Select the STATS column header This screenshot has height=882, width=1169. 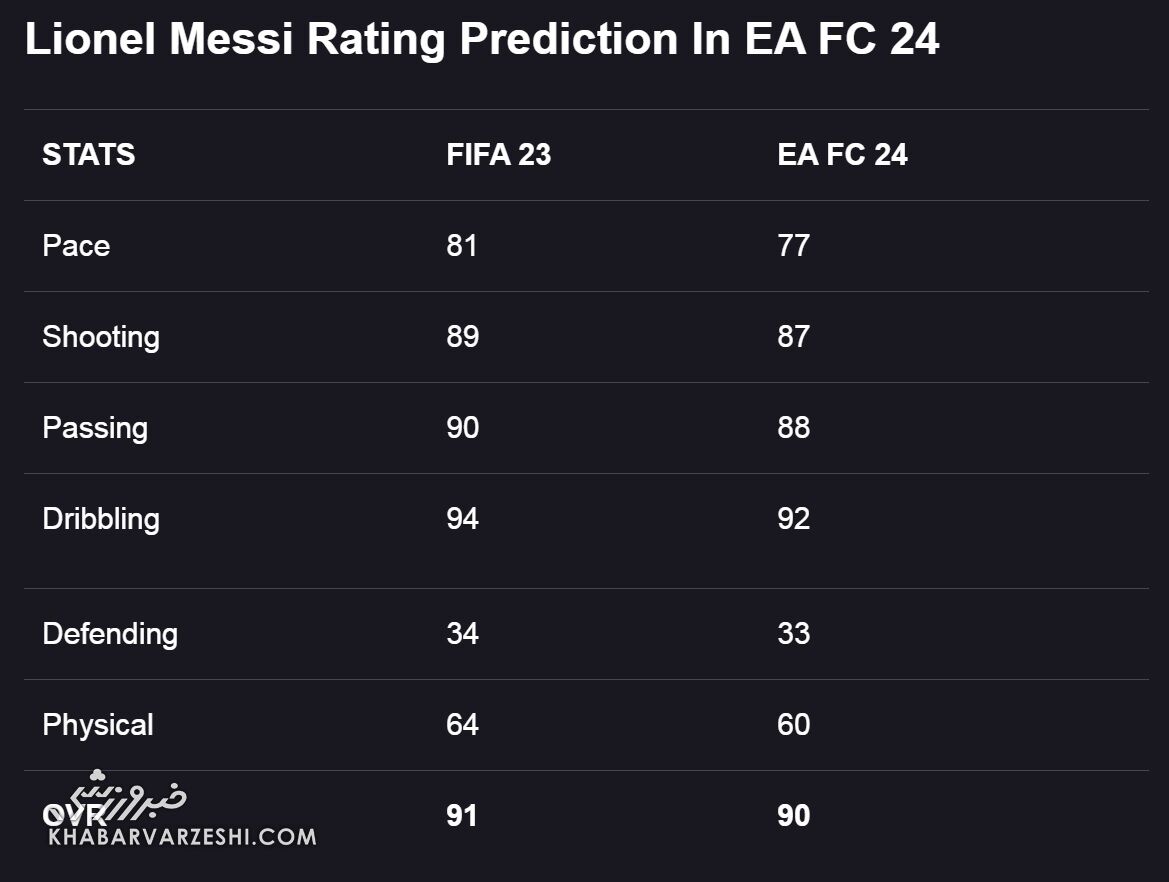[x=88, y=155]
